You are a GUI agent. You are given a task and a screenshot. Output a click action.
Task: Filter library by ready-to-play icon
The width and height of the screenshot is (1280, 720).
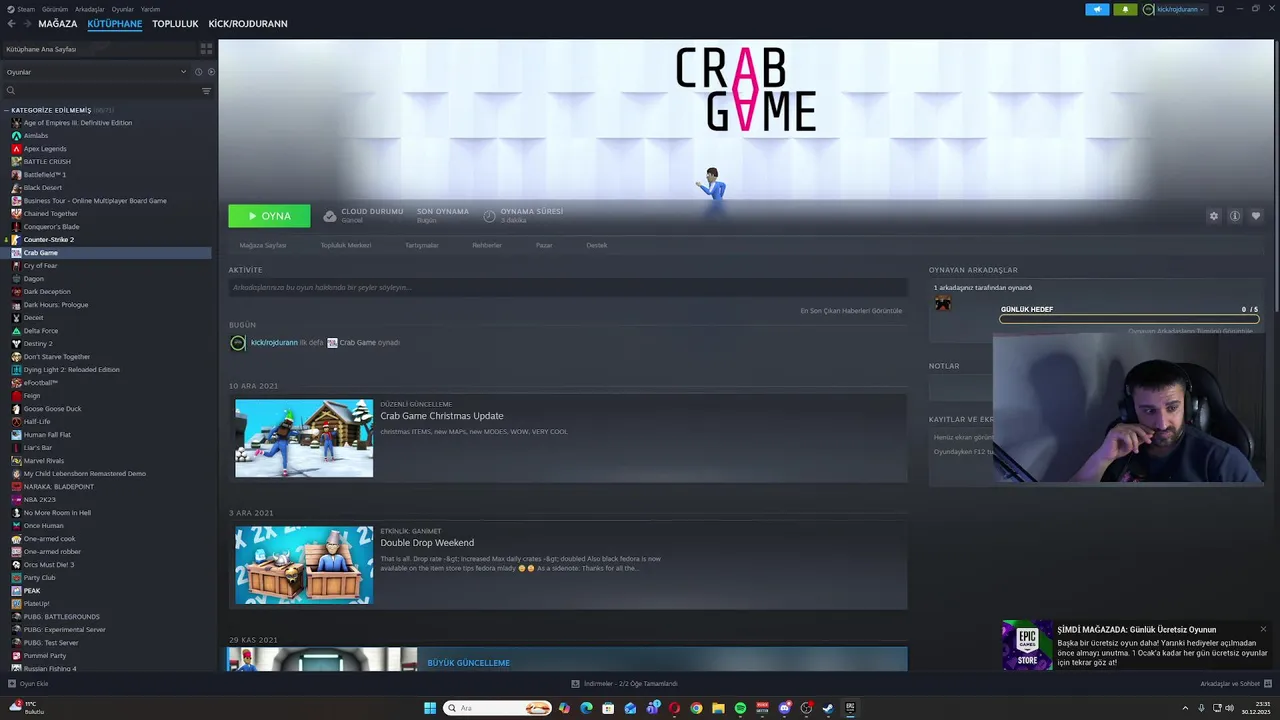point(210,72)
